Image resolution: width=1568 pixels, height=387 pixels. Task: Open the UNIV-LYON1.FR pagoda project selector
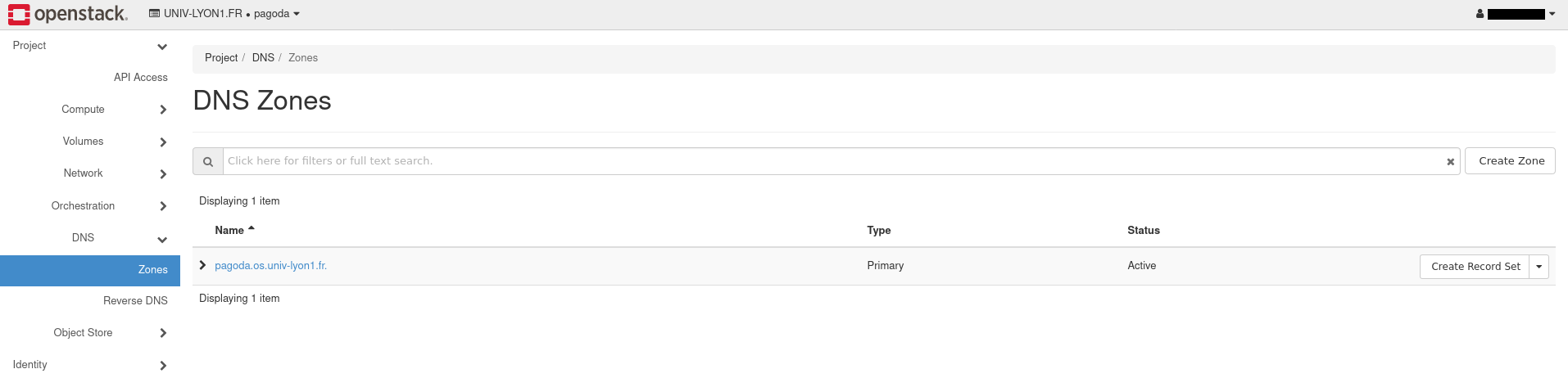(224, 14)
